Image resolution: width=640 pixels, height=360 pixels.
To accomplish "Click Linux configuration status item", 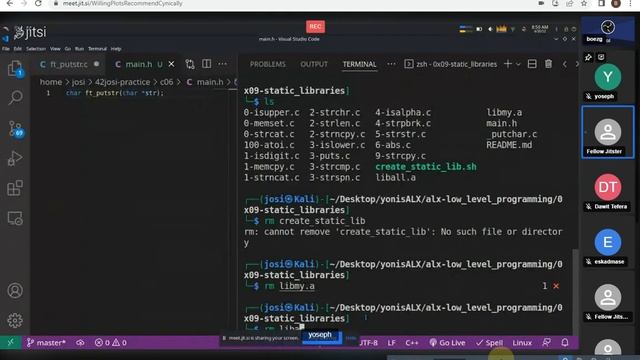I will point(522,342).
